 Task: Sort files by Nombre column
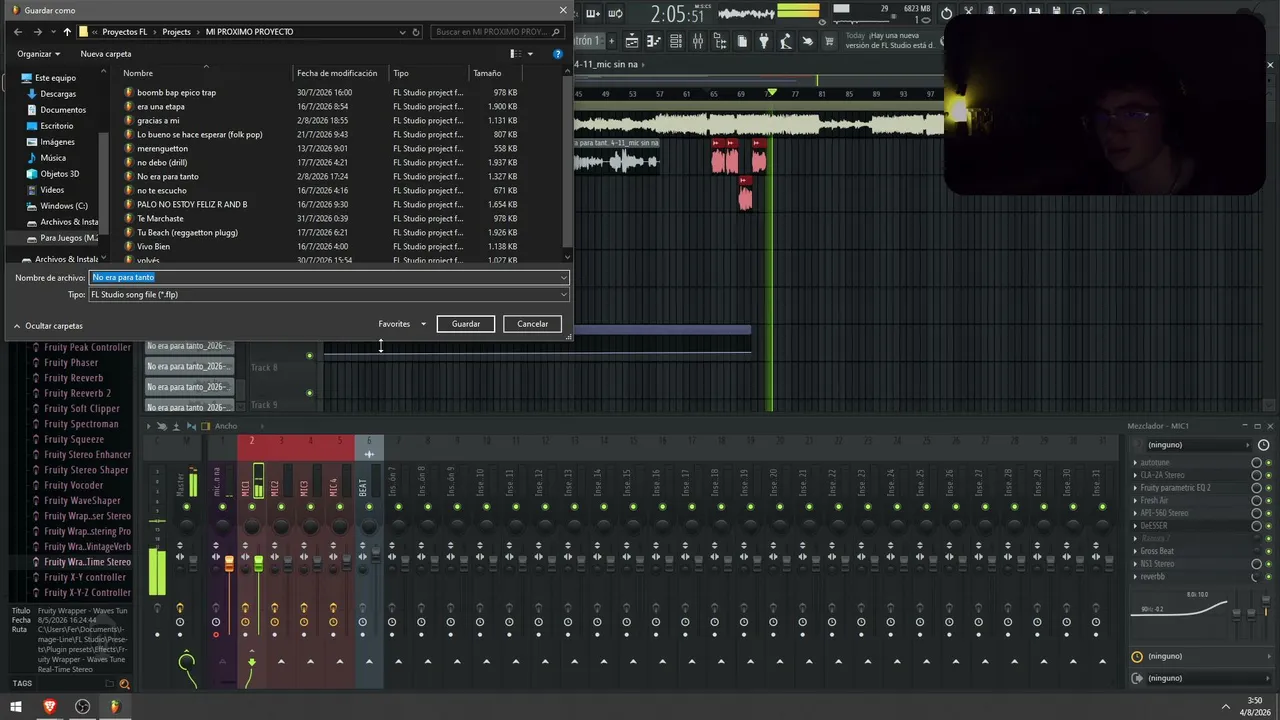tap(138, 73)
